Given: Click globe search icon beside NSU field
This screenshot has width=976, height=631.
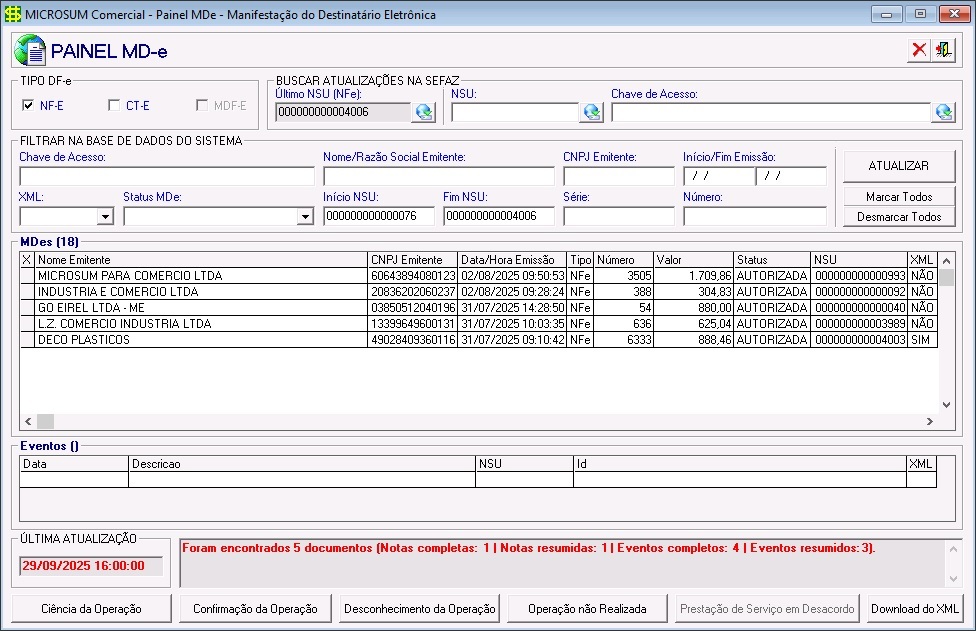Looking at the screenshot, I should (591, 112).
